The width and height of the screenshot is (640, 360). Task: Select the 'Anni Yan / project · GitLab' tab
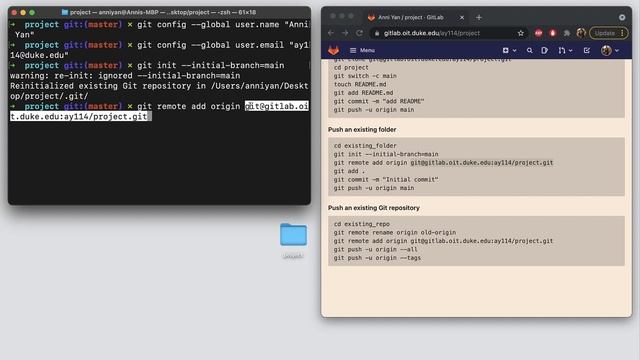click(x=411, y=18)
